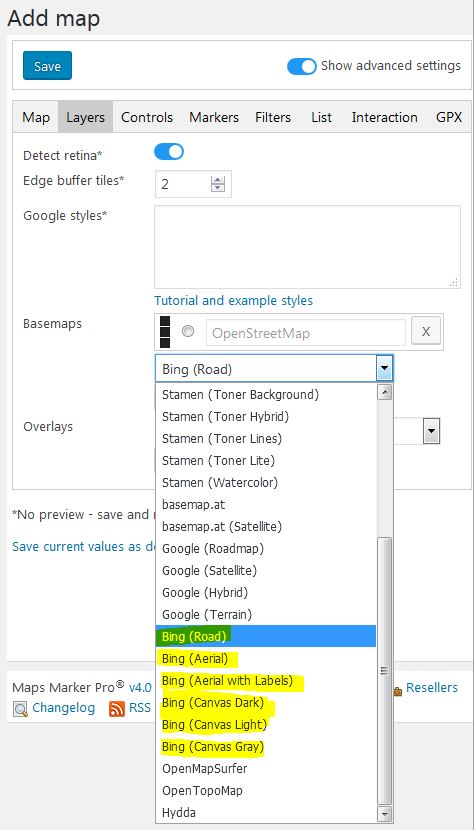Image resolution: width=474 pixels, height=830 pixels.
Task: Pick Google (Terrain) from list
Action: tap(266, 615)
